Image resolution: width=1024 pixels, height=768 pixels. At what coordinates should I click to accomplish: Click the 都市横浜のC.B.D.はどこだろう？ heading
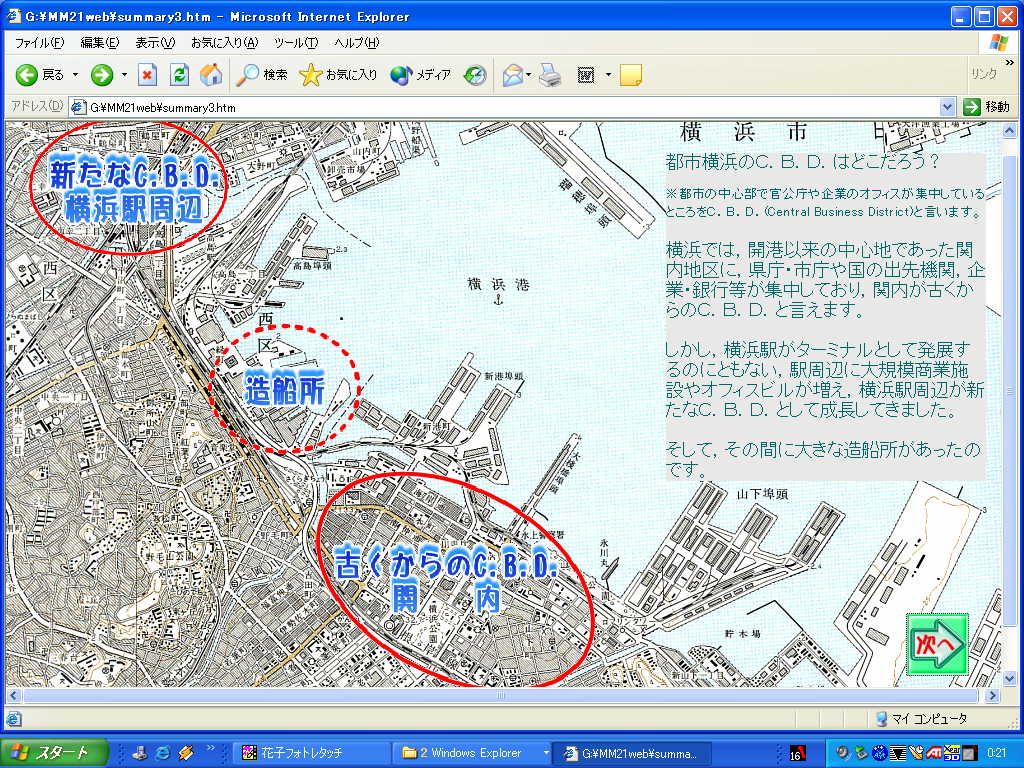click(802, 161)
